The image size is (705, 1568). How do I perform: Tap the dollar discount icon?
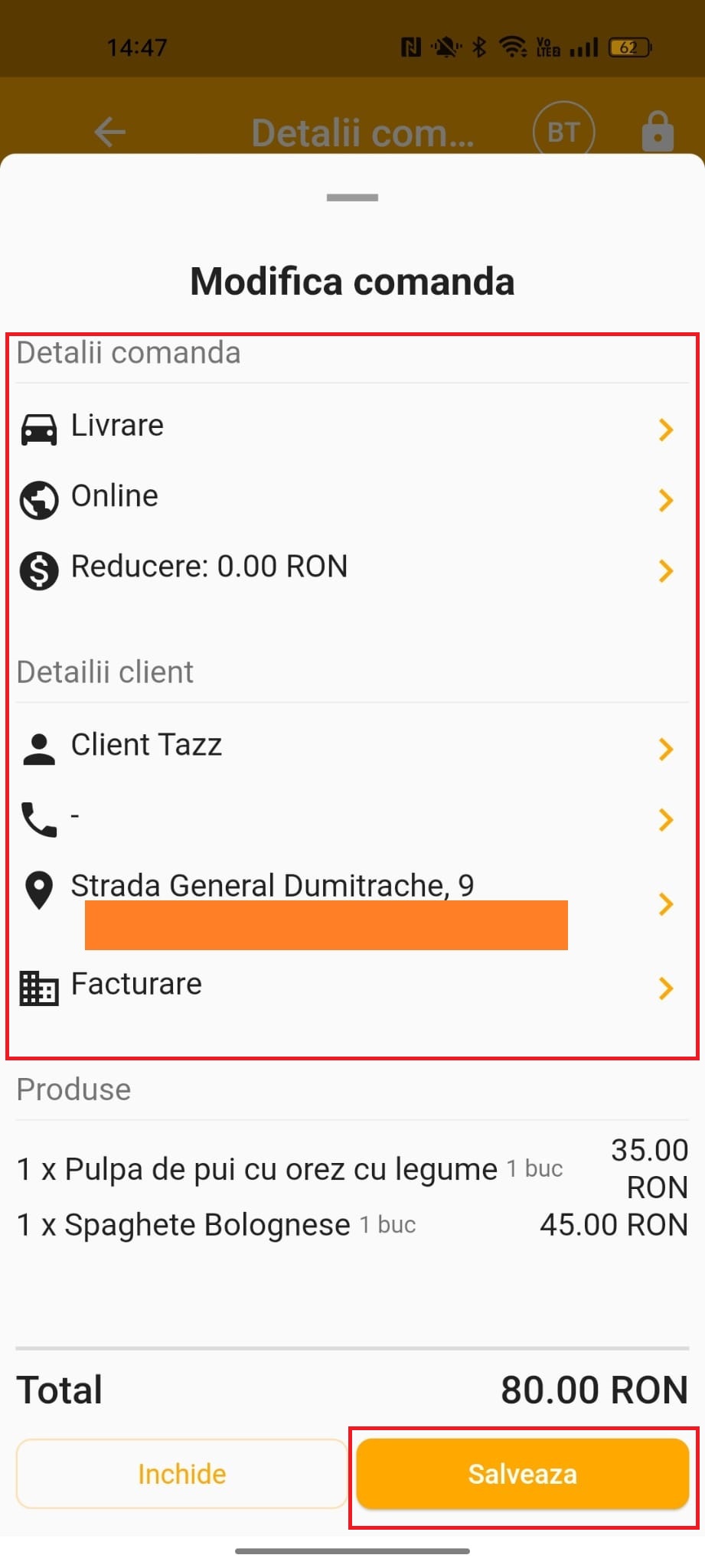point(38,570)
